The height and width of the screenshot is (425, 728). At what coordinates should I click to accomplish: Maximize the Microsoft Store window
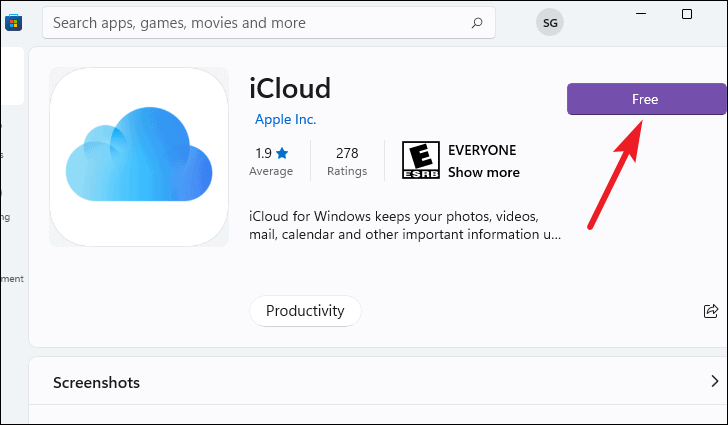[687, 14]
